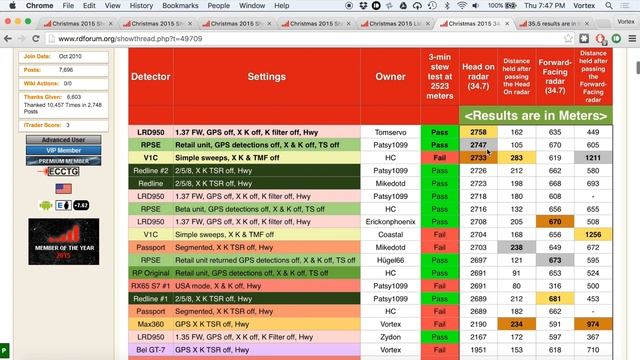Open Bluetooth status in the menu bar
This screenshot has width=640, height=360.
click(447, 6)
